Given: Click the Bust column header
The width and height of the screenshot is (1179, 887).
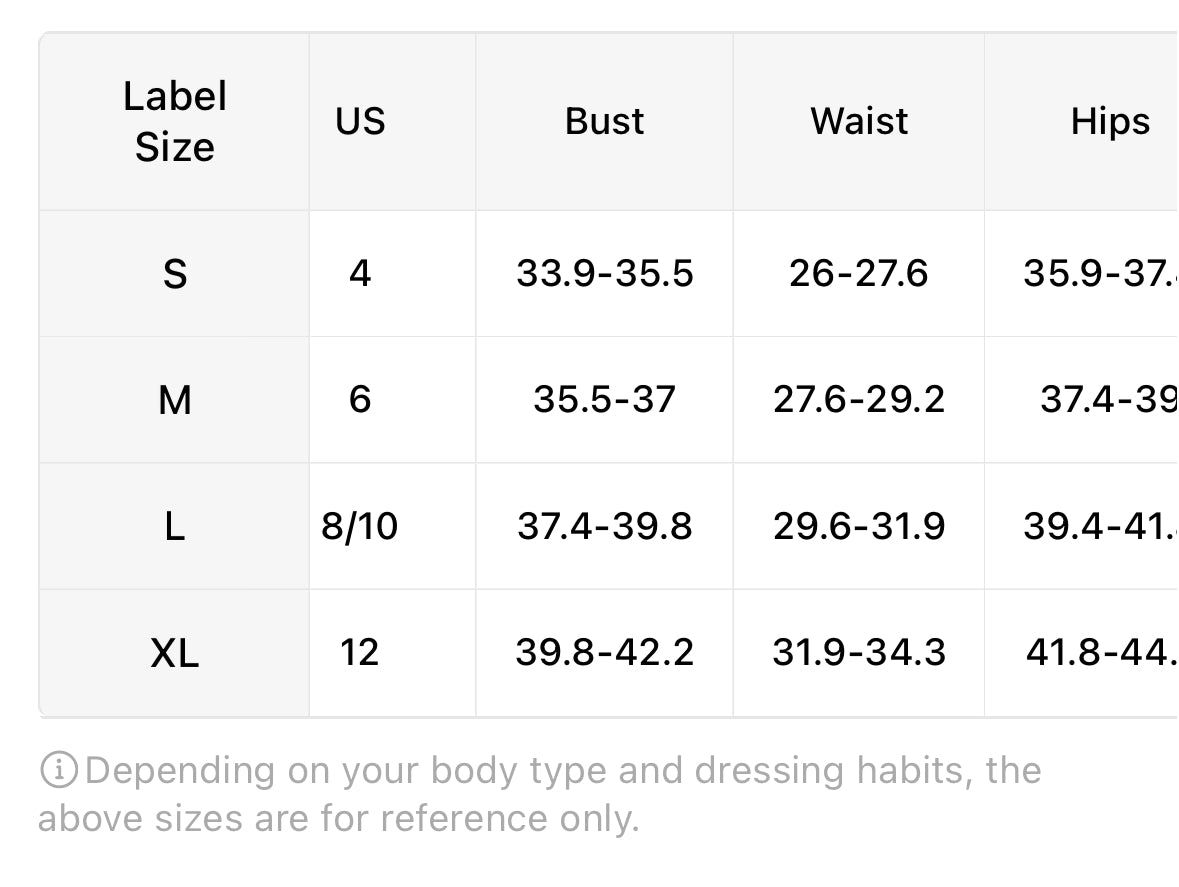Looking at the screenshot, I should pos(605,121).
